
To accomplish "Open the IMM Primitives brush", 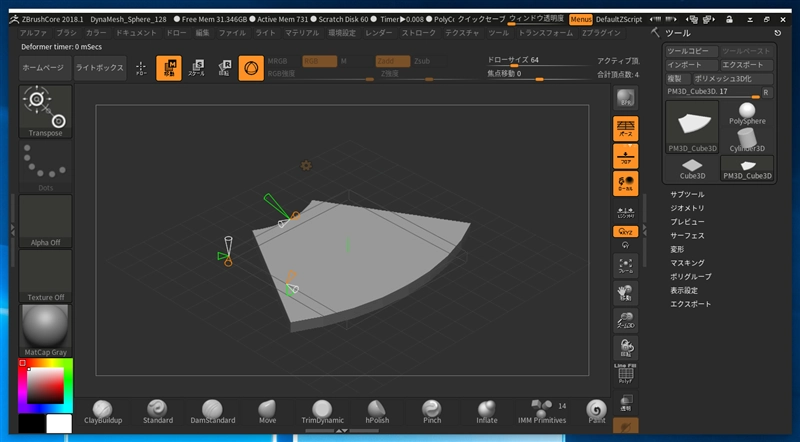I will [542, 412].
